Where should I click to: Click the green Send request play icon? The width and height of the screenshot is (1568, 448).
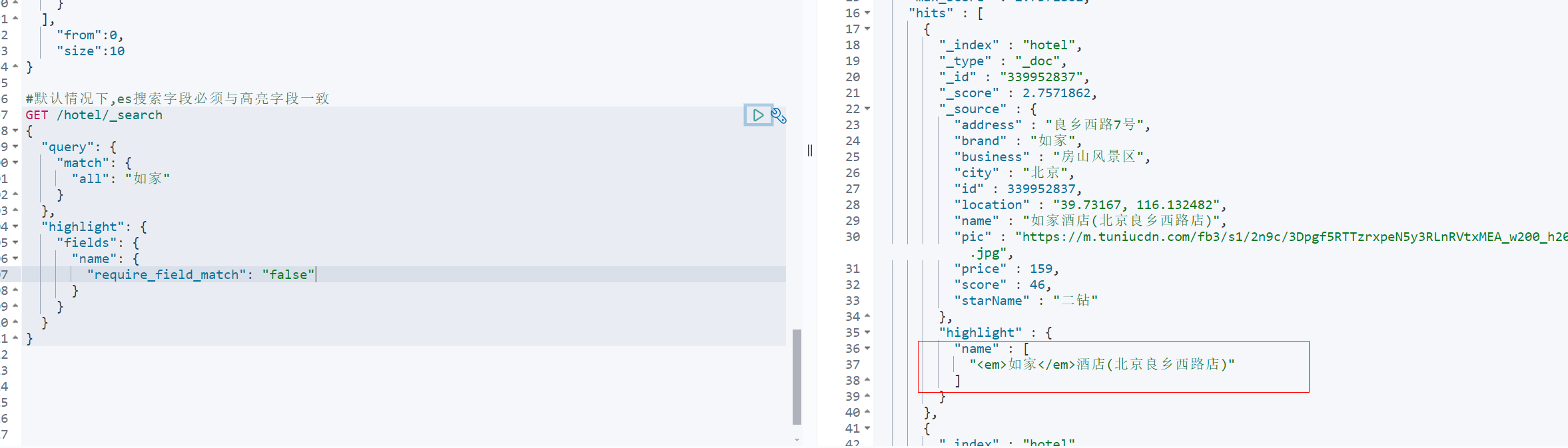coord(758,115)
